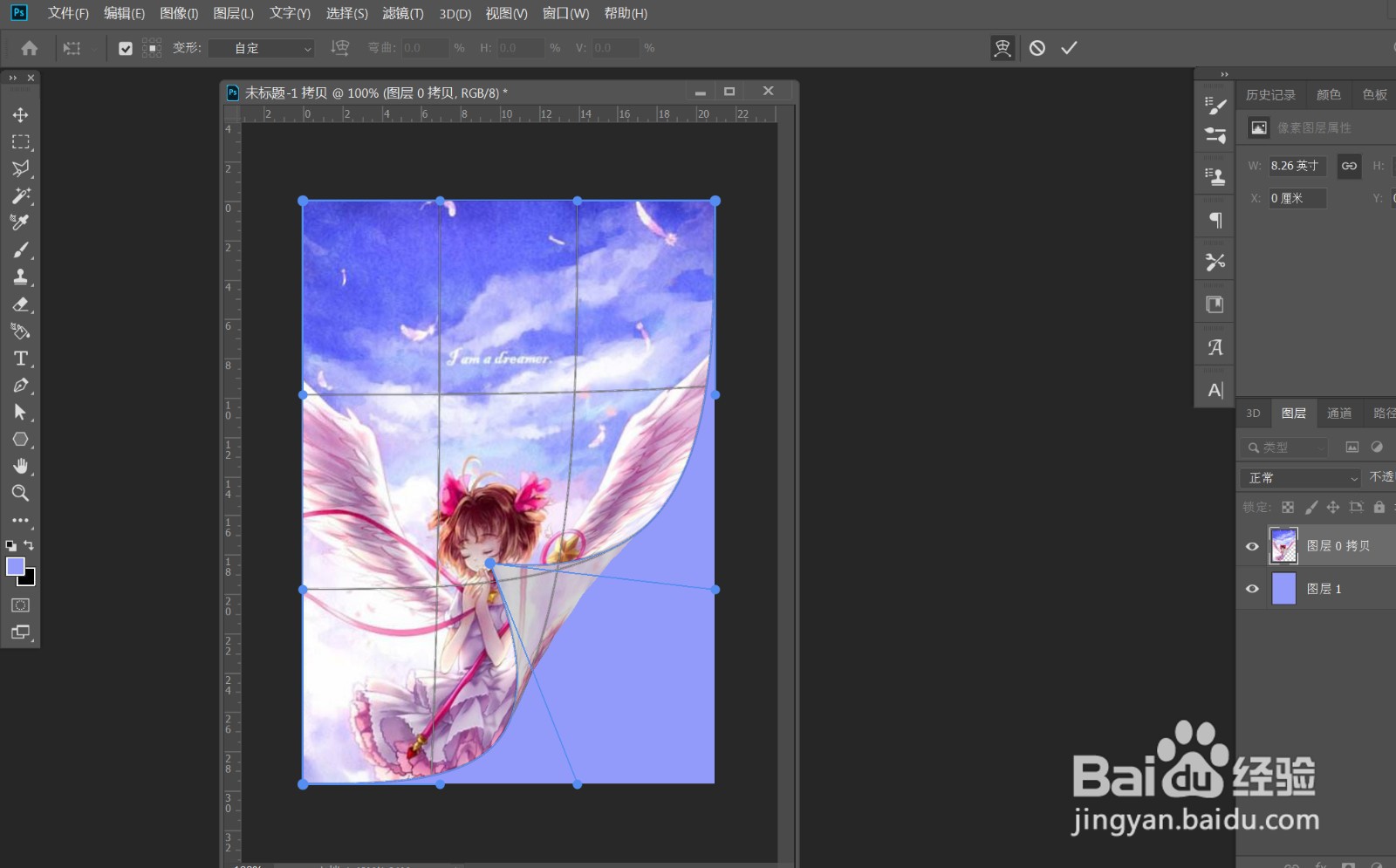
Task: Select the Polygonal Lasso tool
Action: coord(20,168)
